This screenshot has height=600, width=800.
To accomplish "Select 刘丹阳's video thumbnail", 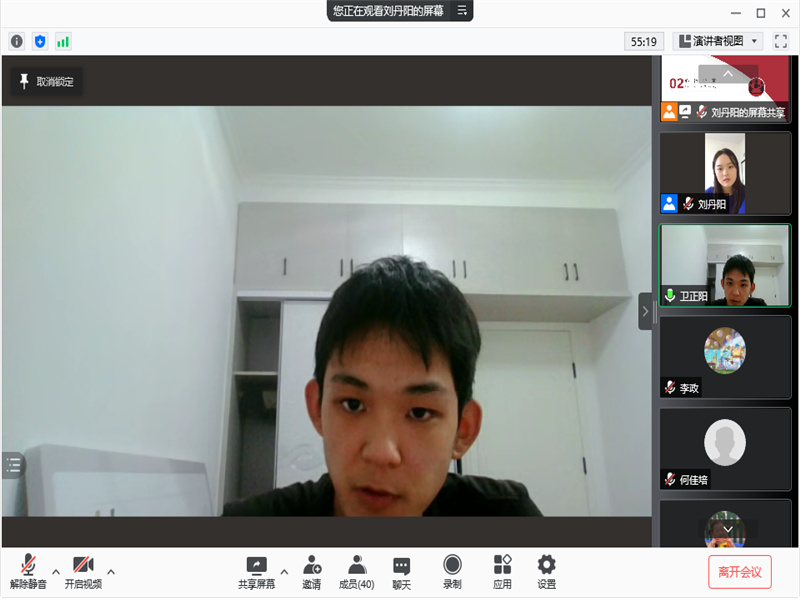I will point(725,173).
